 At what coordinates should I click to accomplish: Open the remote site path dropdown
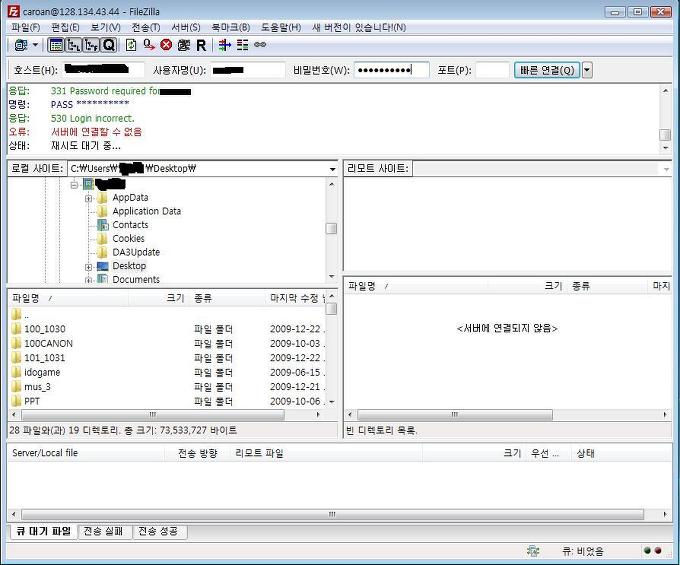click(666, 169)
